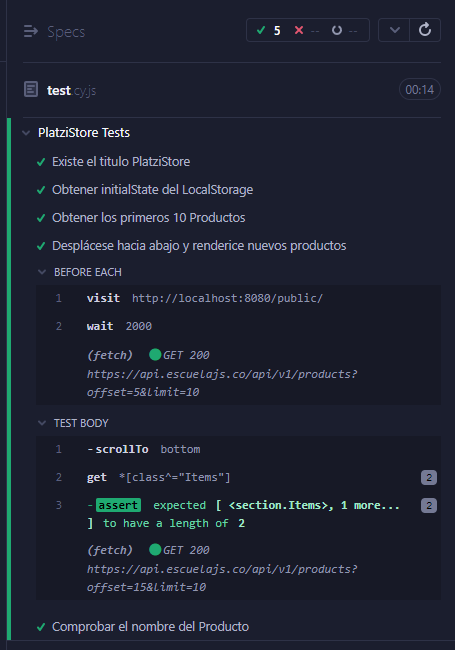Image resolution: width=455 pixels, height=650 pixels.
Task: Click checkmark beside Obtener initialState del LocalStorage
Action: 41,190
